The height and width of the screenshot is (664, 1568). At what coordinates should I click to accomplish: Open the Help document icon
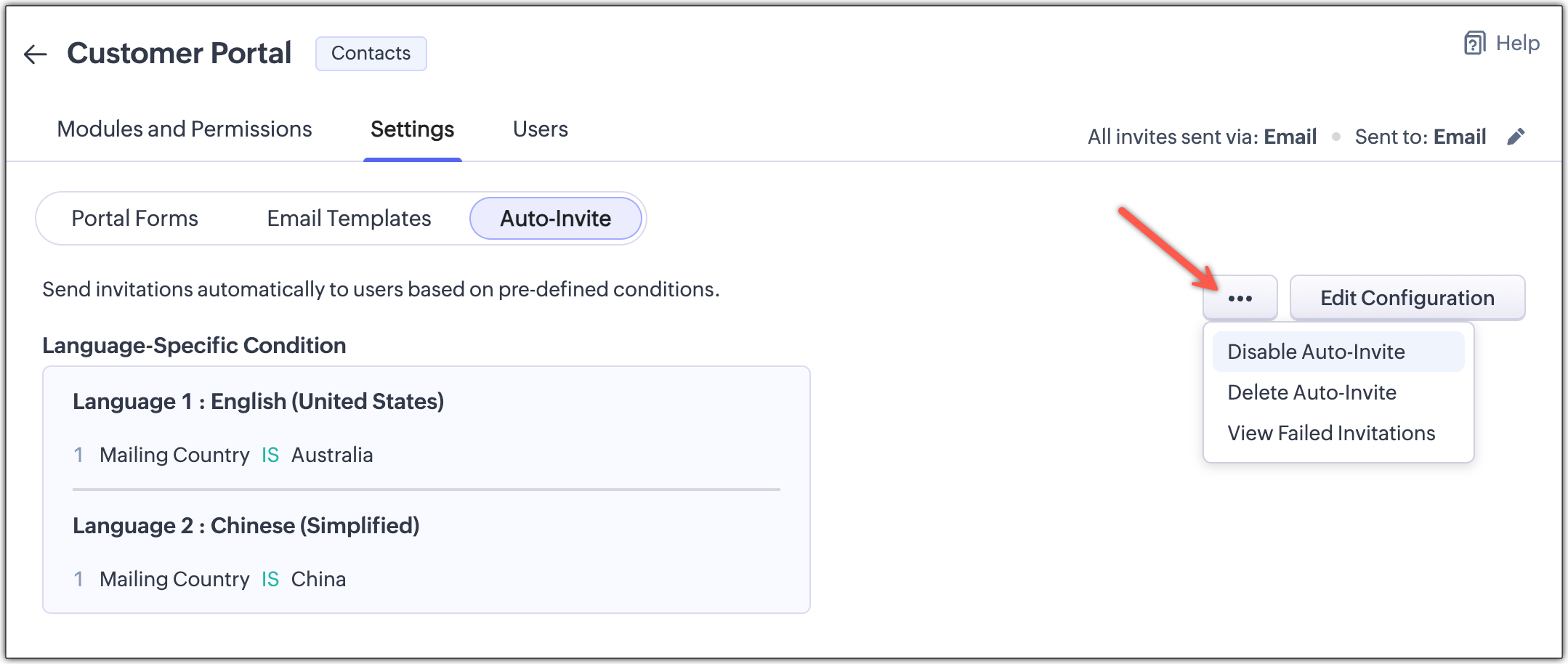tap(1474, 44)
